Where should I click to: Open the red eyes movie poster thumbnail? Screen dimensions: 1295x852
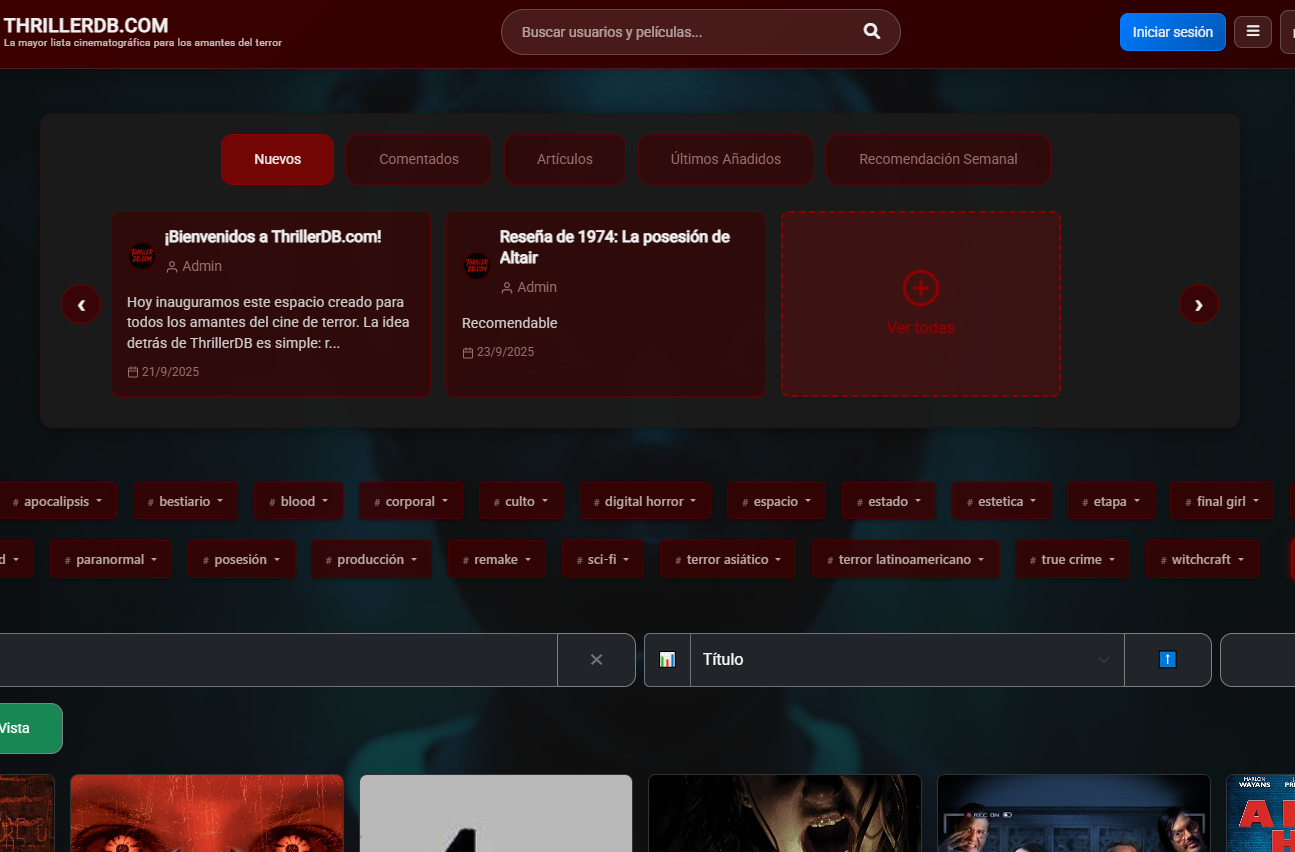[207, 813]
